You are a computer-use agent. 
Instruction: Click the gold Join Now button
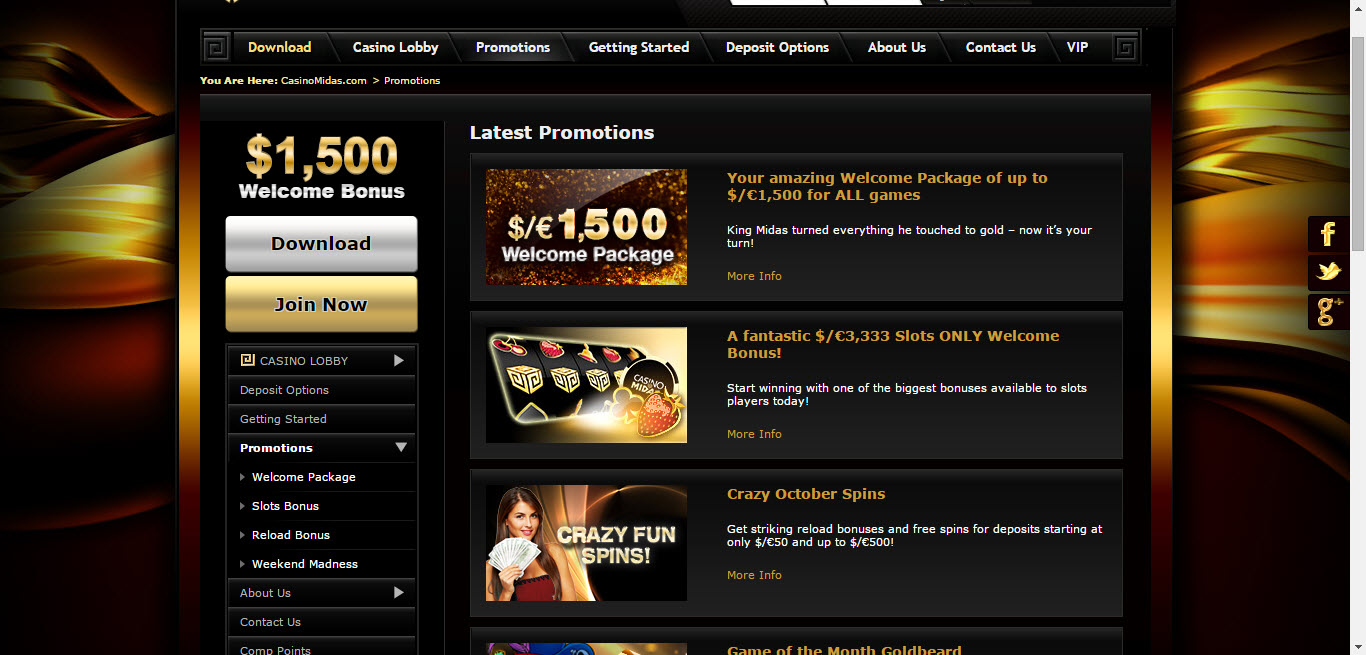pyautogui.click(x=321, y=304)
